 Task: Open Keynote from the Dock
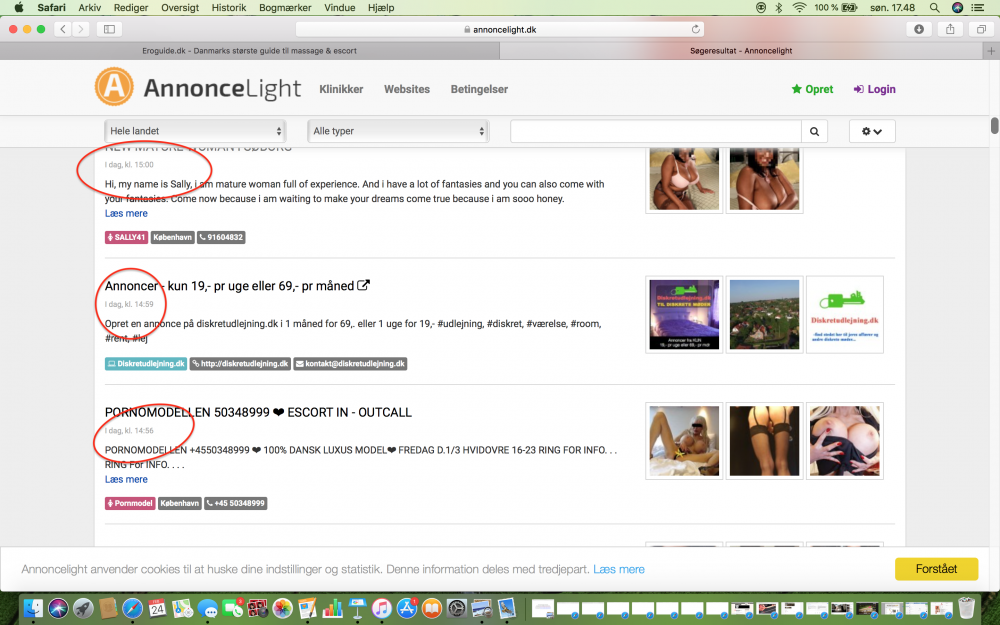click(357, 608)
